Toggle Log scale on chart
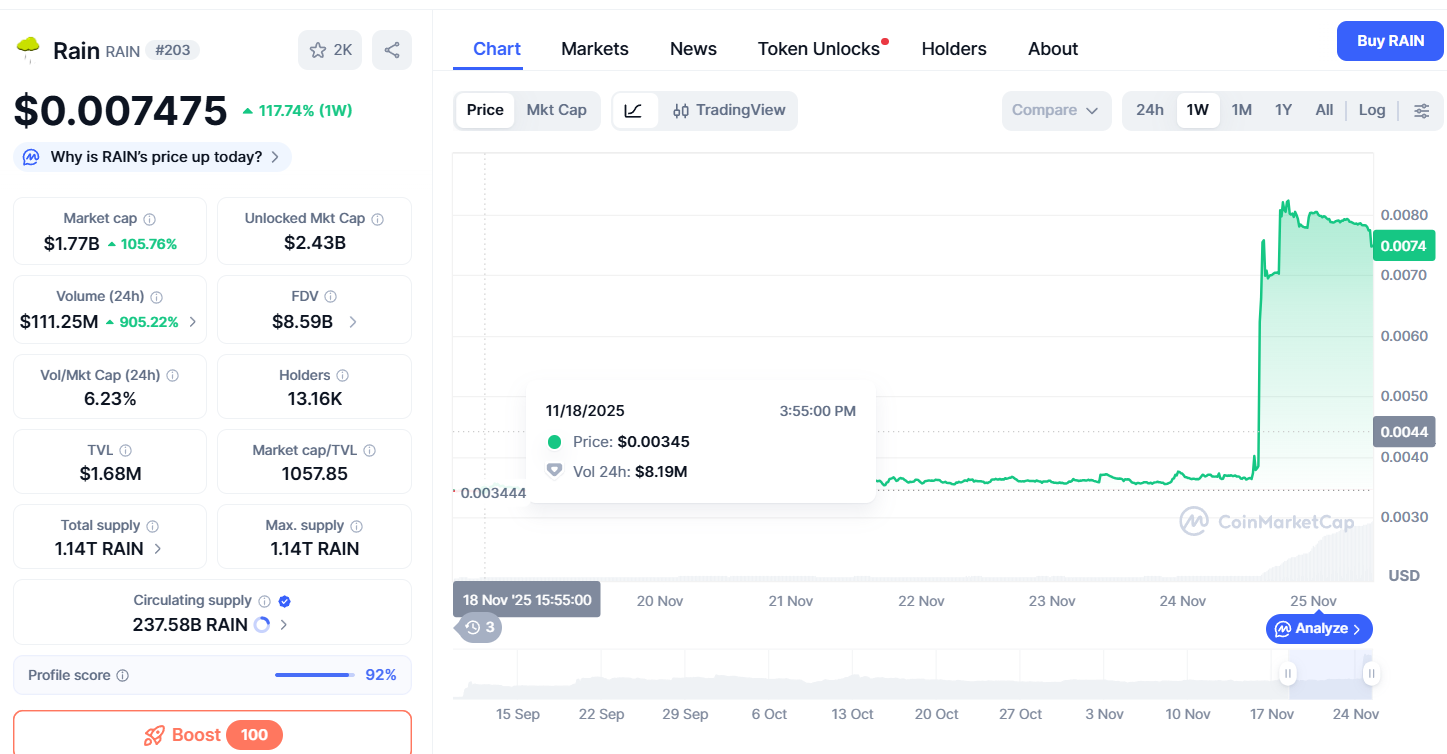The image size is (1447, 754). tap(1372, 110)
